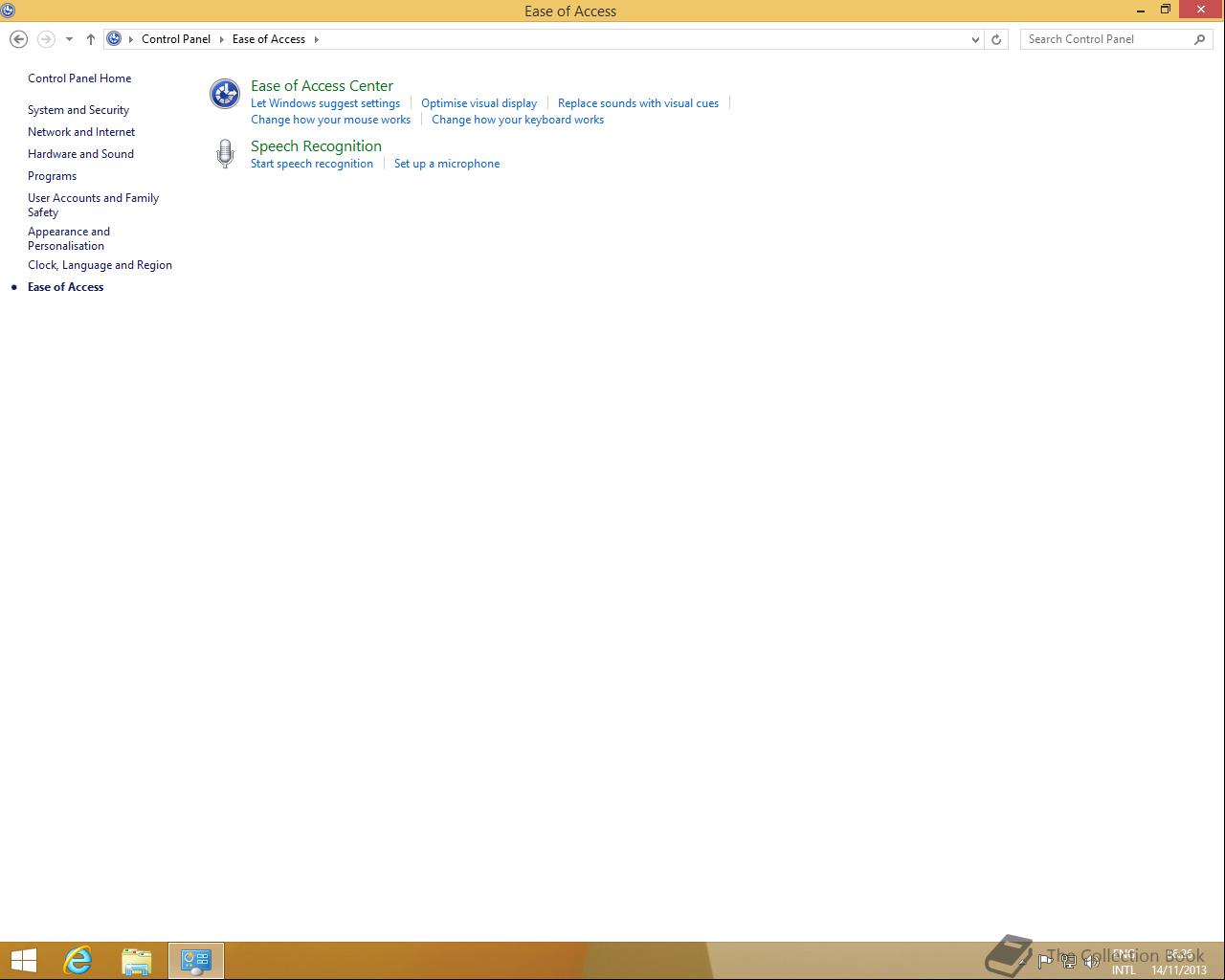Open the Windows Start button
1225x980 pixels.
tap(23, 961)
